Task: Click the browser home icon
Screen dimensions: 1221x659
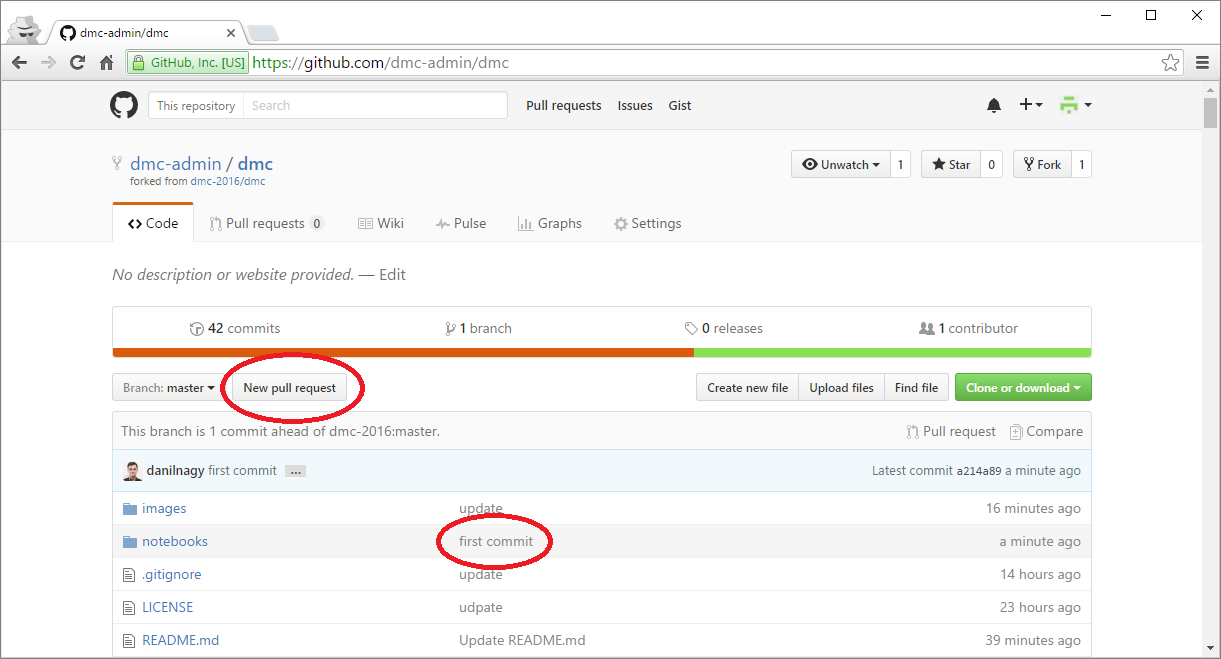Action: (x=107, y=62)
